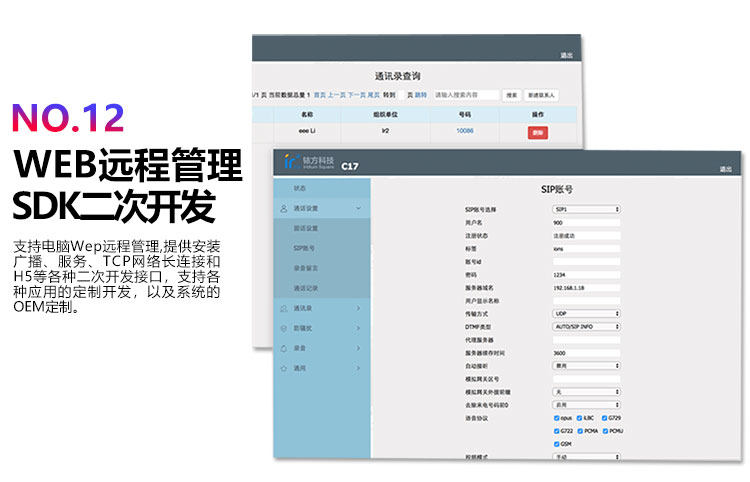Click the 跳转 link beside the page box
This screenshot has height=482, width=750.
[420, 95]
